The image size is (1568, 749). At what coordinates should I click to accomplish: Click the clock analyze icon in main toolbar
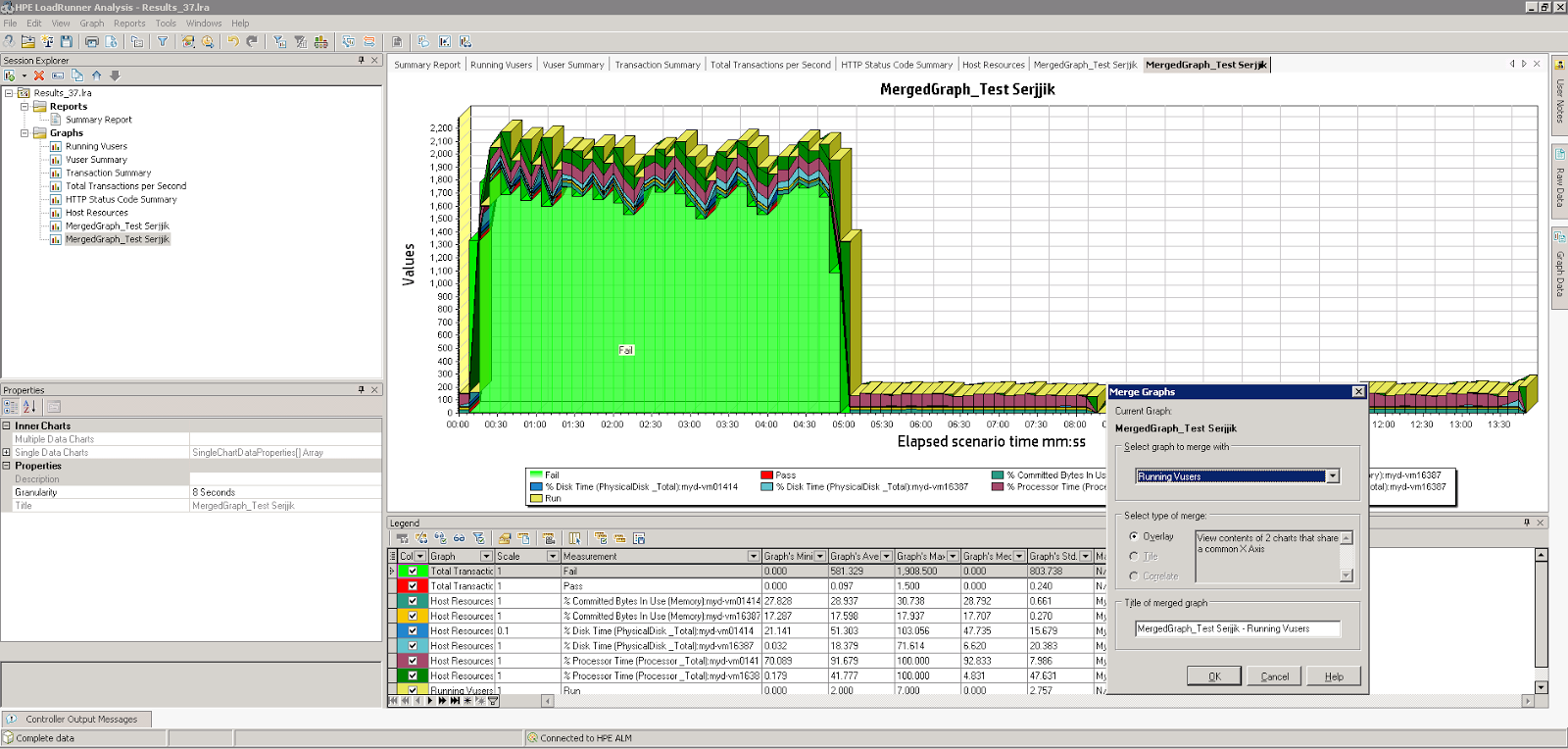pos(208,41)
